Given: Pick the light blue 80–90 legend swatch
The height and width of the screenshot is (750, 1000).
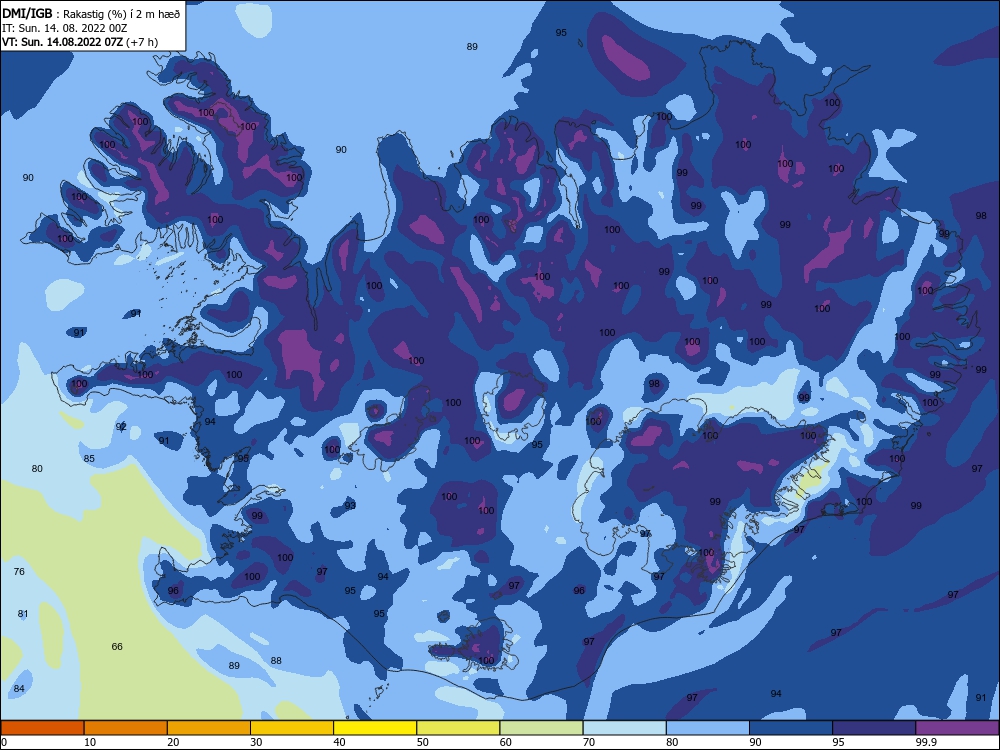Looking at the screenshot, I should tap(708, 728).
